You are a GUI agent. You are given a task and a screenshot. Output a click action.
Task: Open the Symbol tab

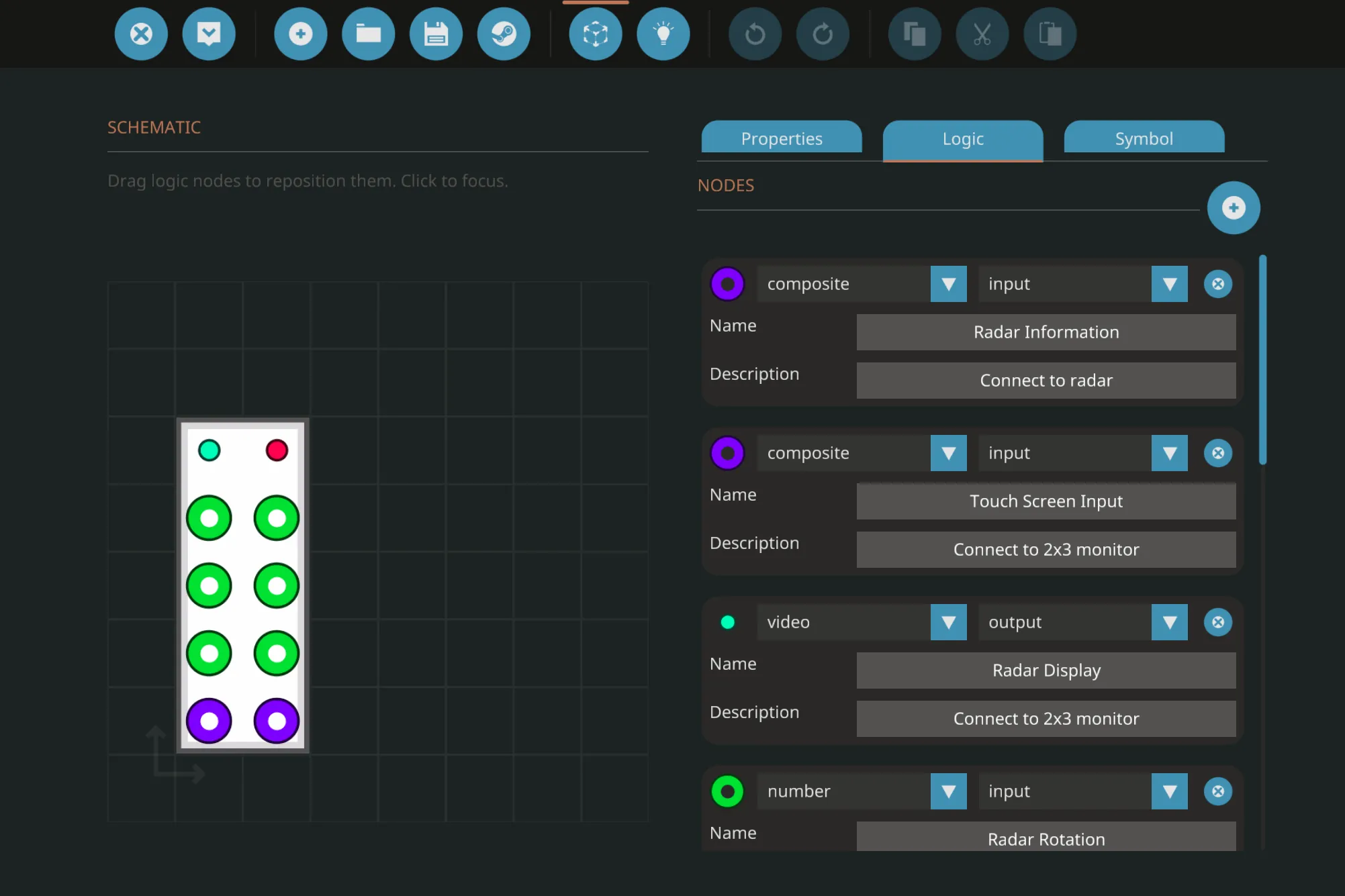click(x=1144, y=138)
